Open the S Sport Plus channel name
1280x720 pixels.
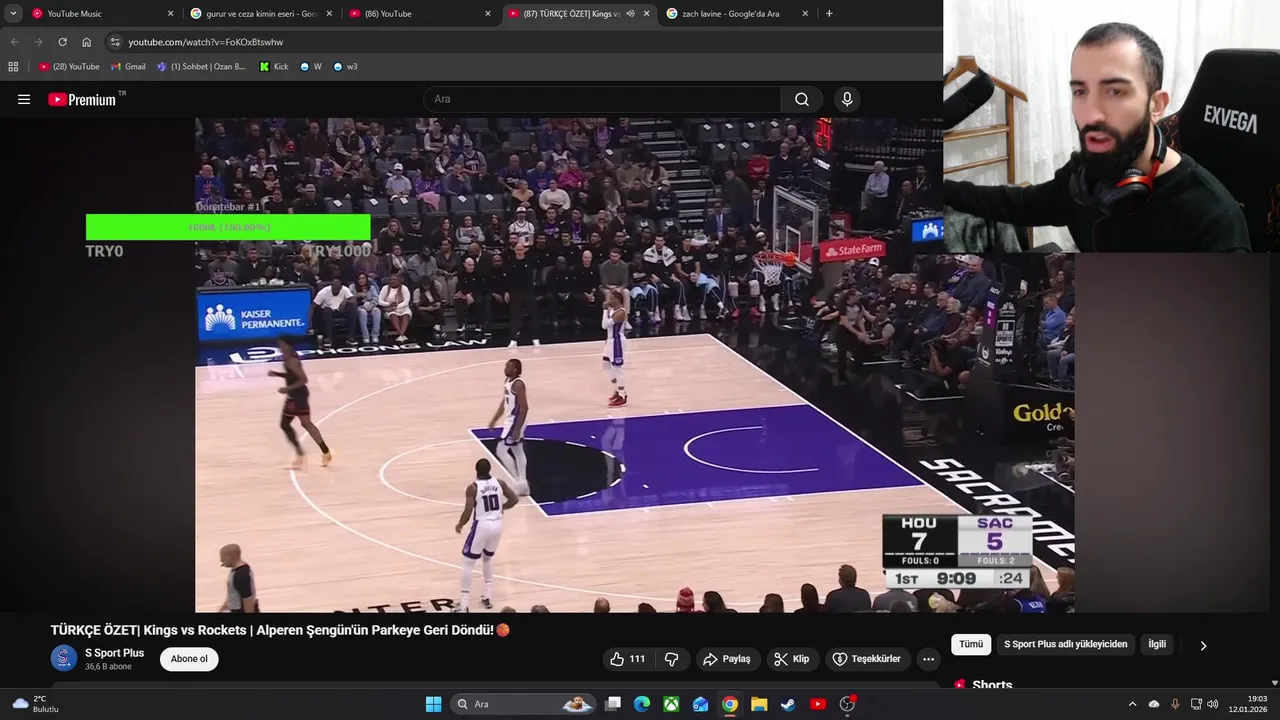pos(114,653)
